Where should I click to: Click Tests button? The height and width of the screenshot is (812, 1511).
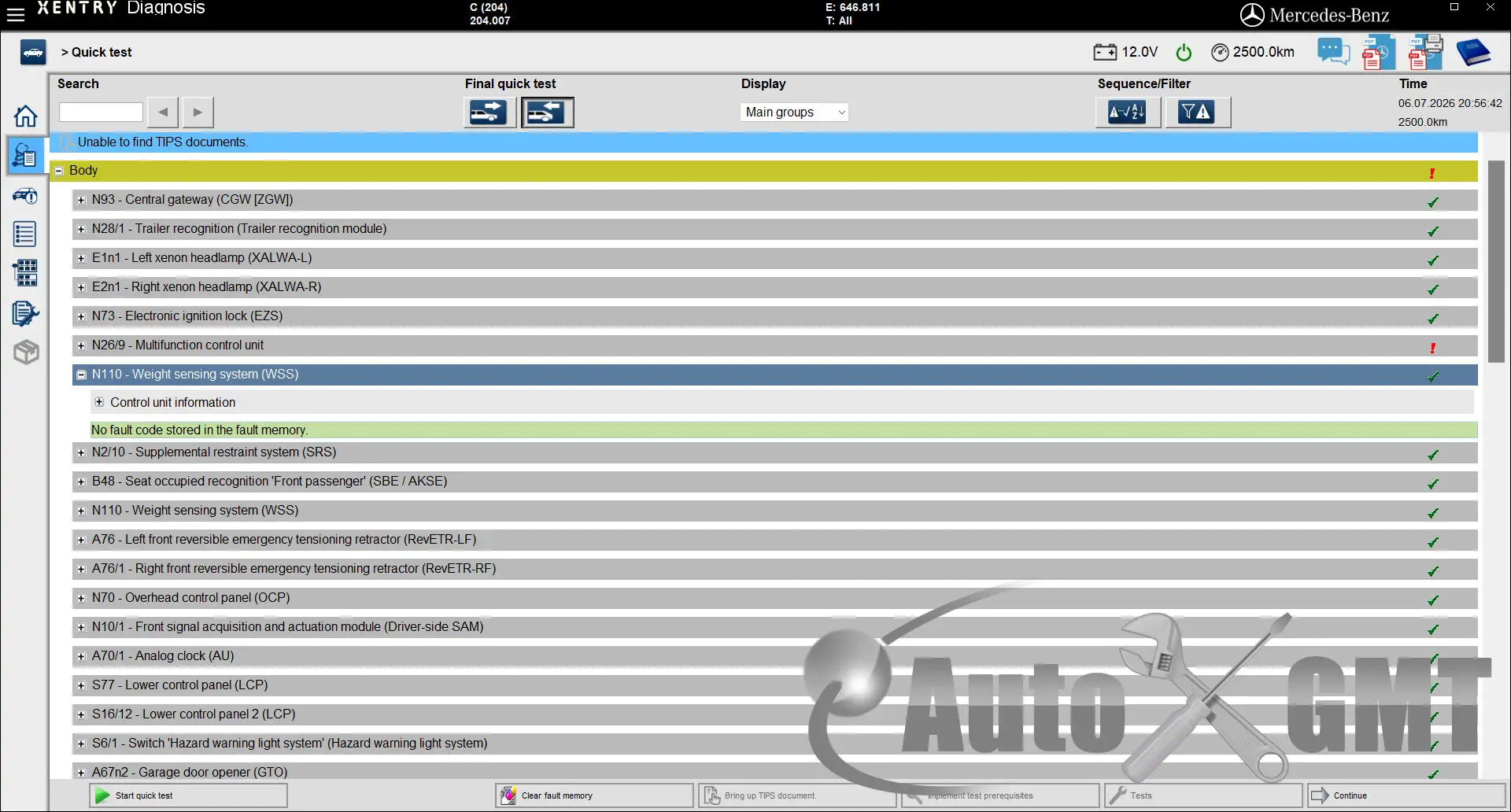[x=1203, y=795]
